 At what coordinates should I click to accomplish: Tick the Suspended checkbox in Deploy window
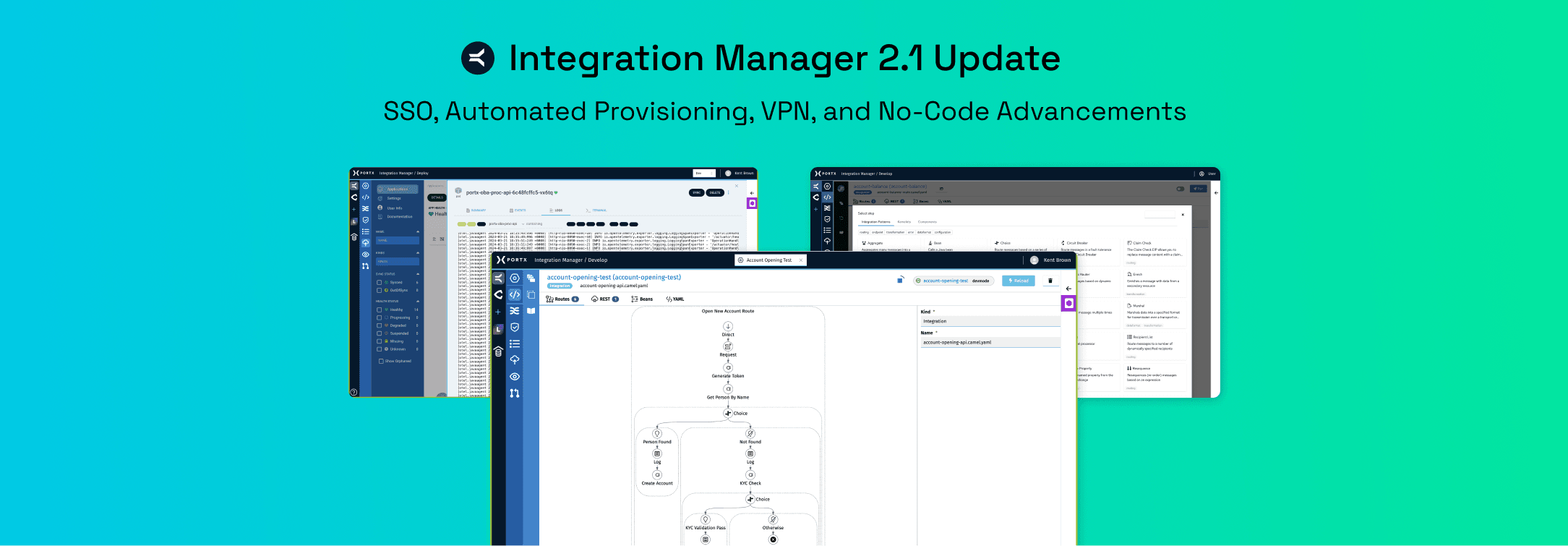(379, 333)
